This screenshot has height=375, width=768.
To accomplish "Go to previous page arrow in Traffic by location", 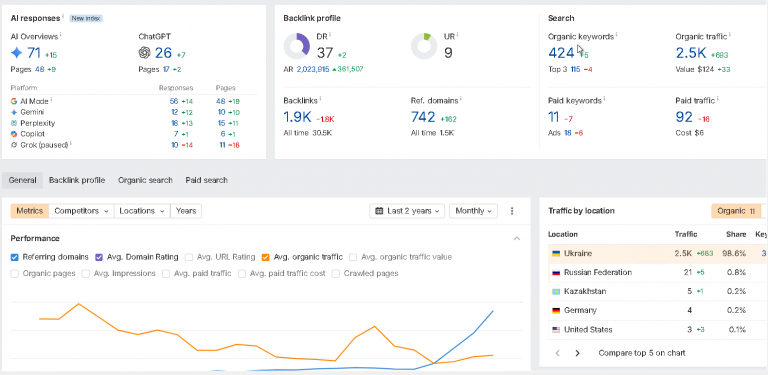I will tap(557, 353).
